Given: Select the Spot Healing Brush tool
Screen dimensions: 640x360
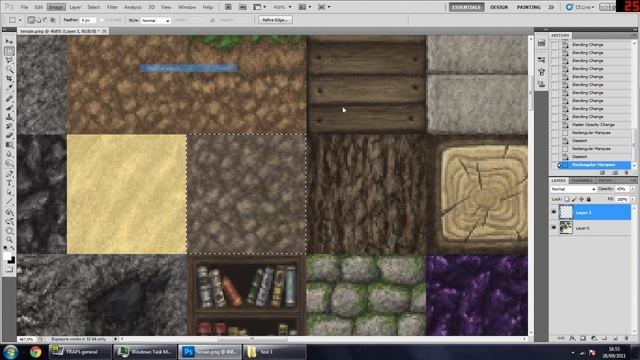Looking at the screenshot, I should point(9,98).
